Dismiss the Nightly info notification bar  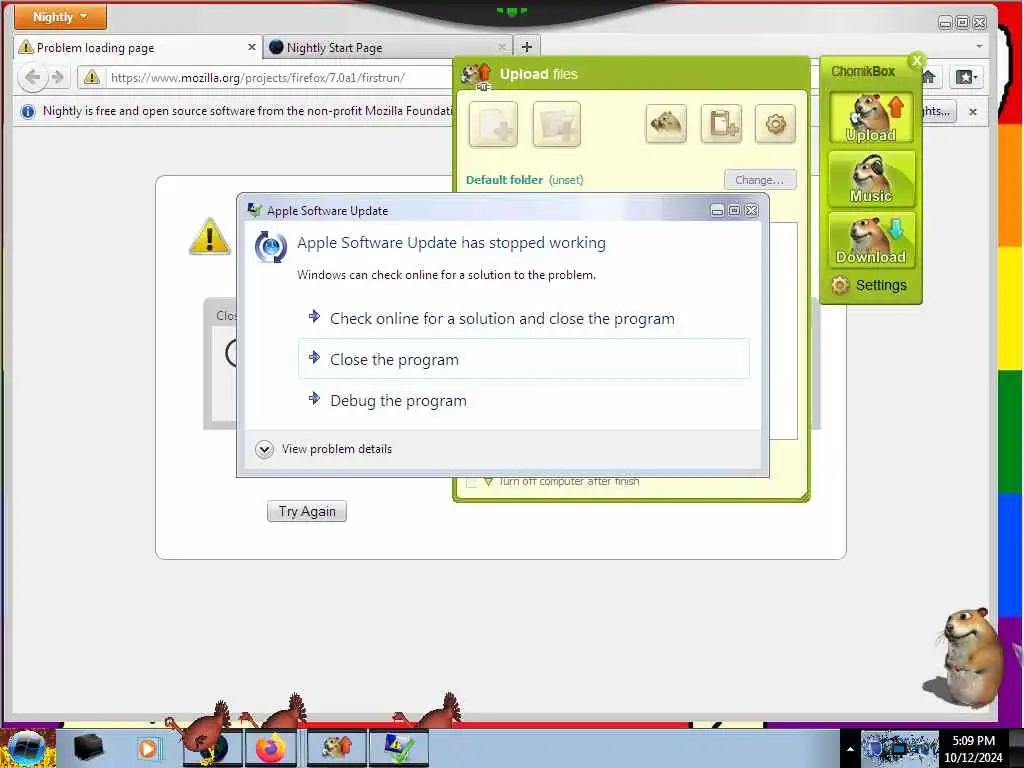pyautogui.click(x=972, y=112)
